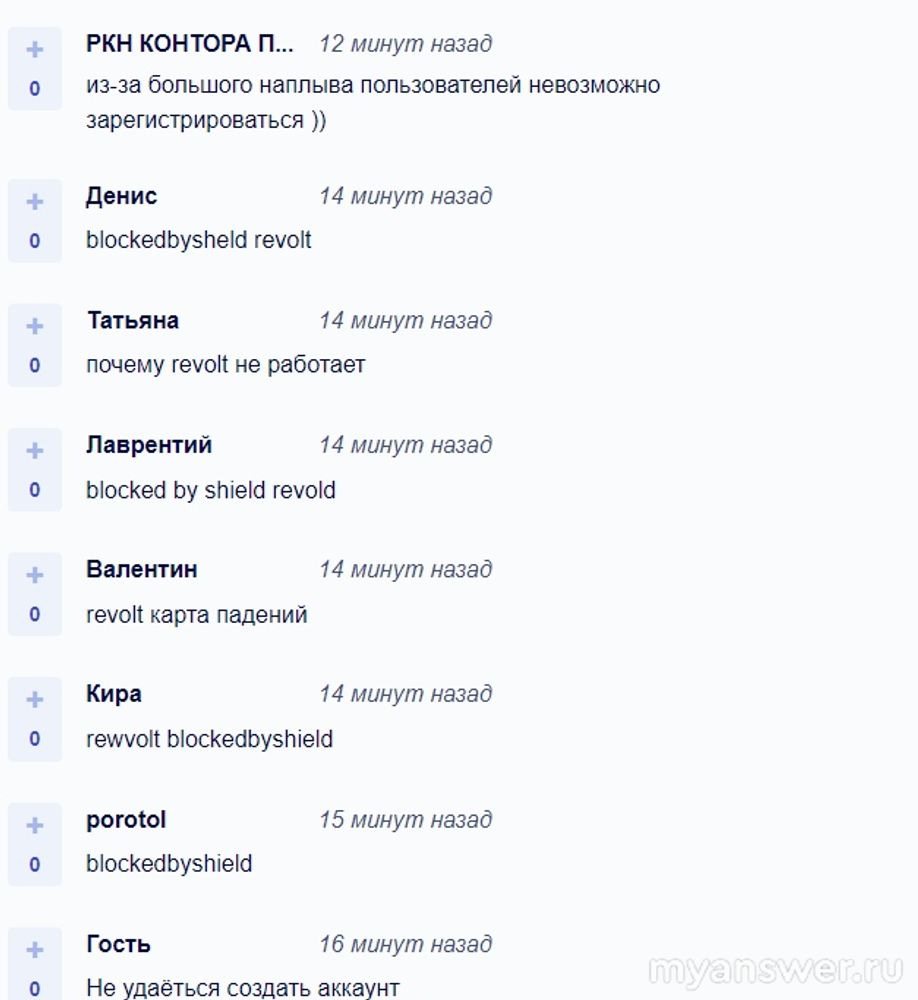Viewport: 918px width, 1000px height.
Task: Click the '16 минут назад' timestamp by Гость
Action: click(405, 944)
